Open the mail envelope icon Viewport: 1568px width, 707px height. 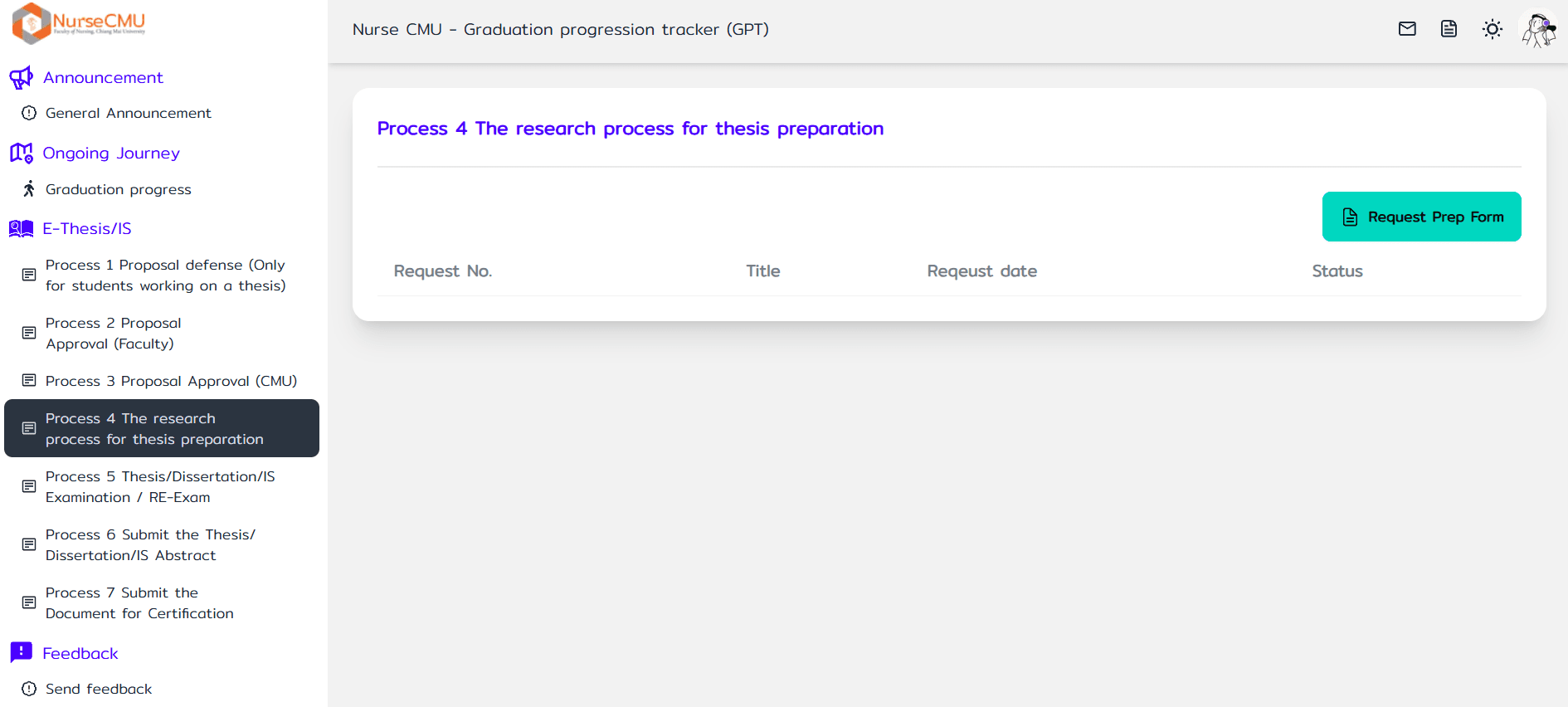(x=1407, y=29)
